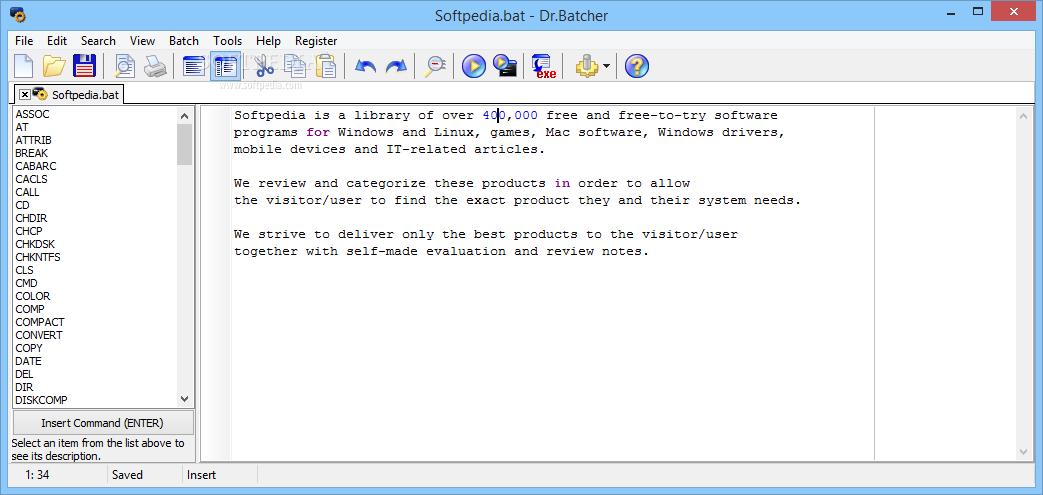
Task: Print the document with printer icon
Action: (155, 66)
